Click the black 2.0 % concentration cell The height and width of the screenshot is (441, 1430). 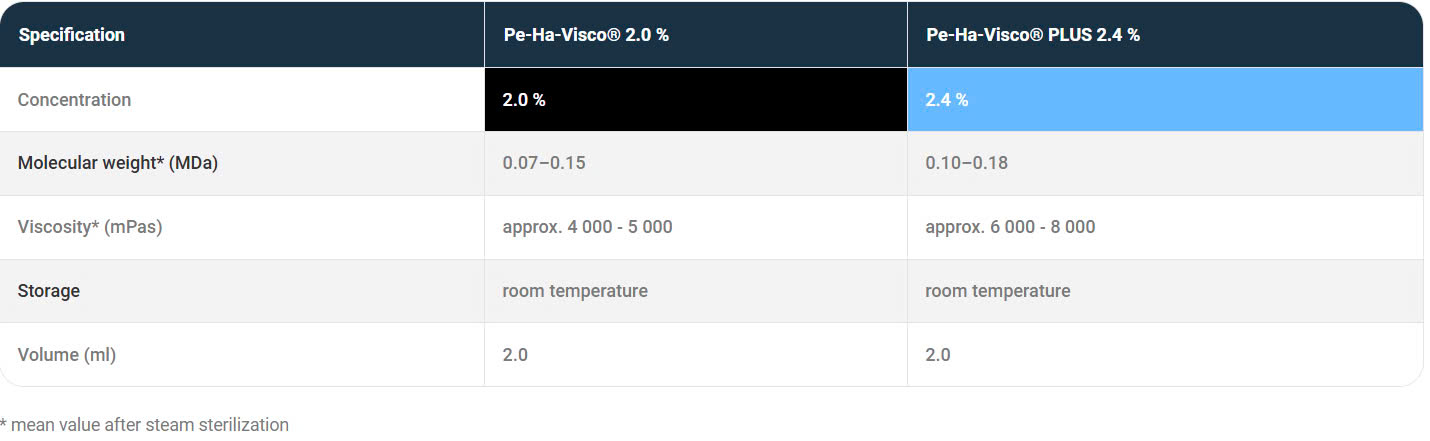coord(524,100)
